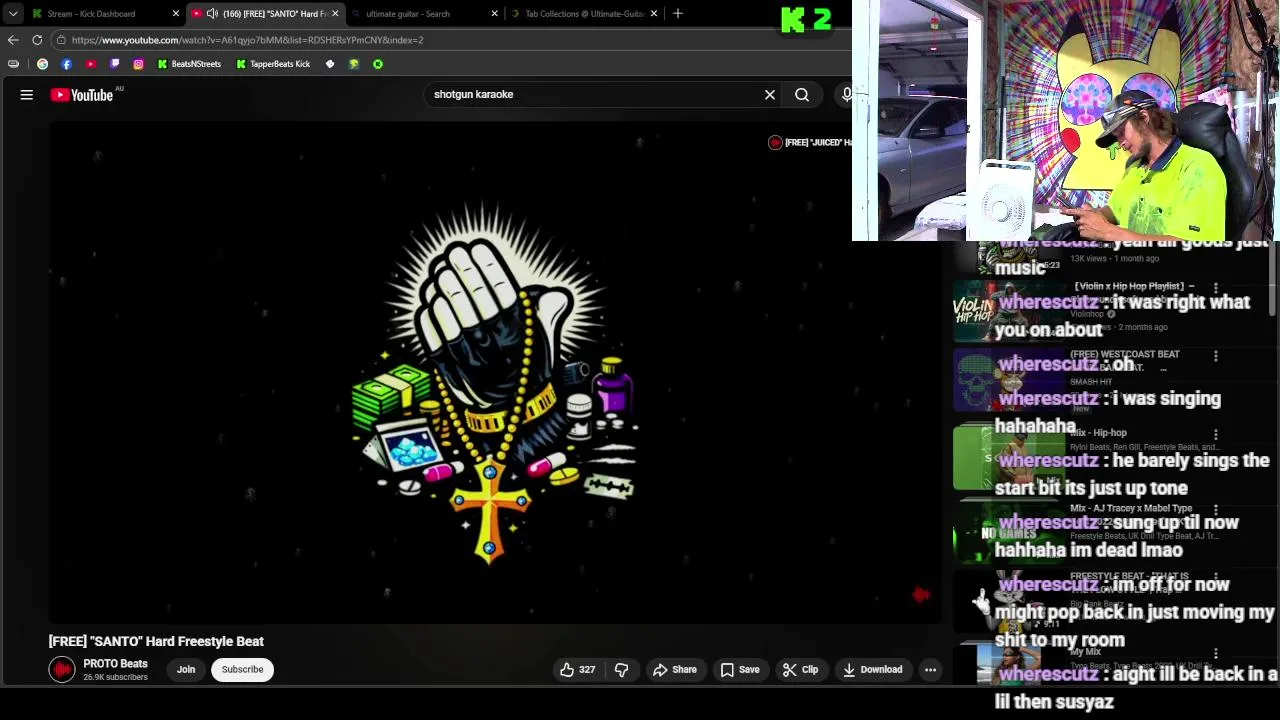Viewport: 1280px width, 720px height.
Task: Click the SANTO video player
Action: 495,372
